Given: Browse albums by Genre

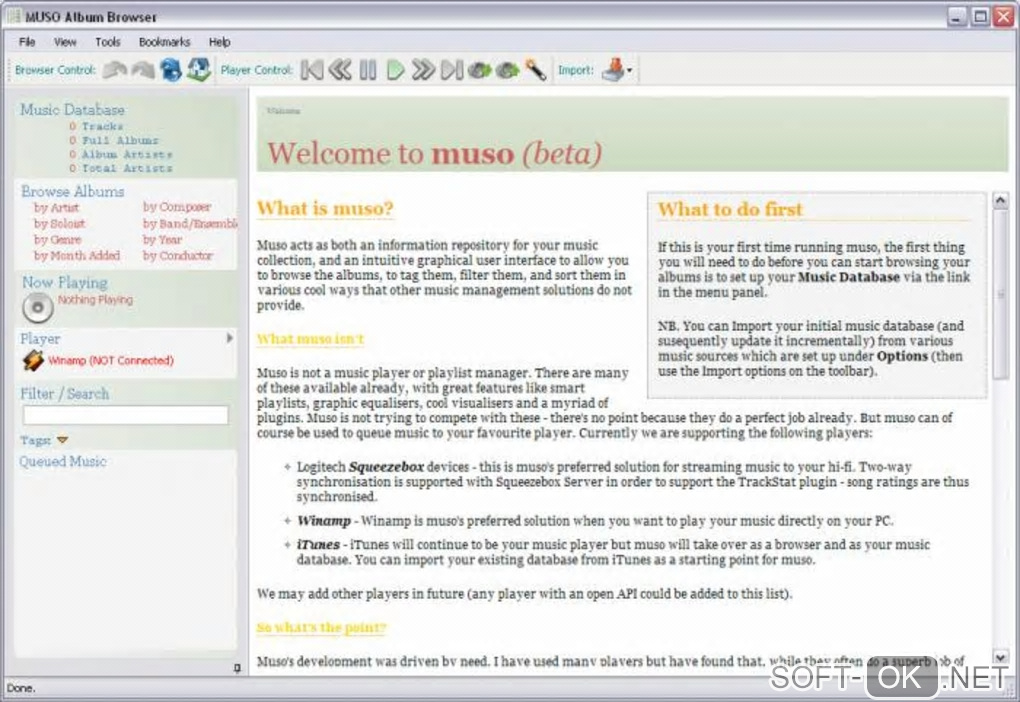Looking at the screenshot, I should pos(57,239).
